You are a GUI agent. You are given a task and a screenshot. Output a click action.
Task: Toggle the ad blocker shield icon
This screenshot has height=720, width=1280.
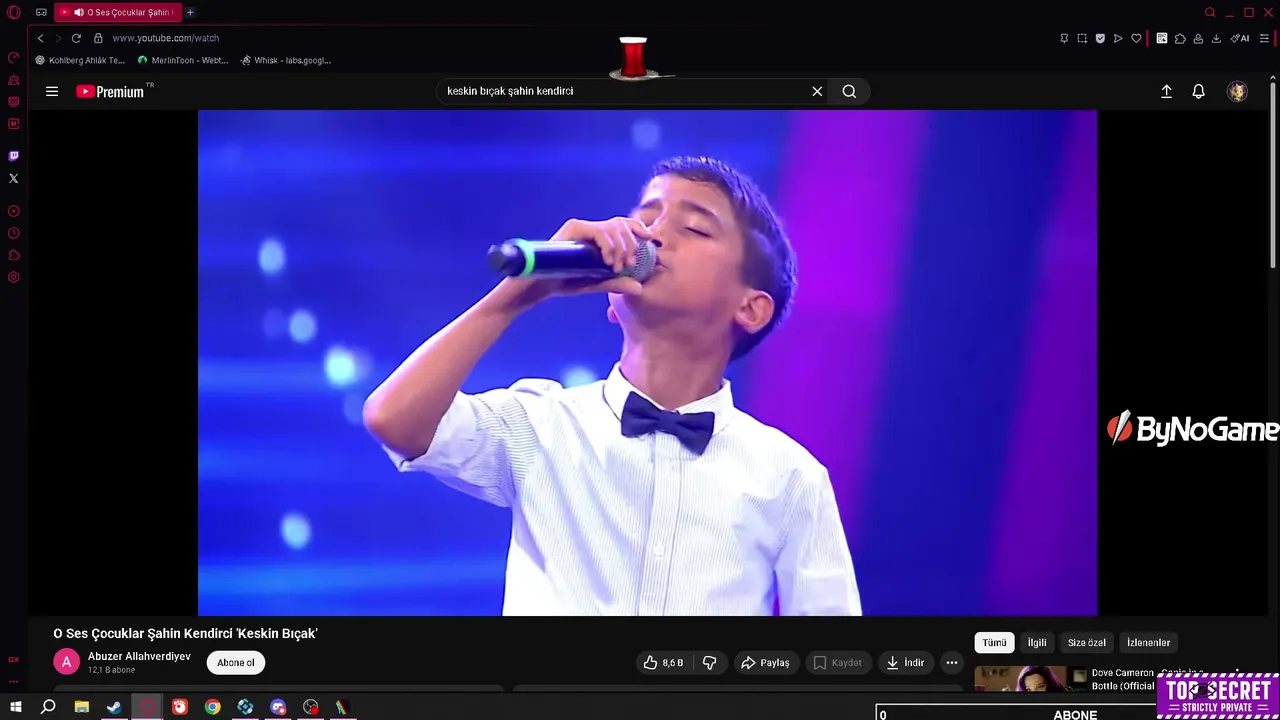(1100, 38)
